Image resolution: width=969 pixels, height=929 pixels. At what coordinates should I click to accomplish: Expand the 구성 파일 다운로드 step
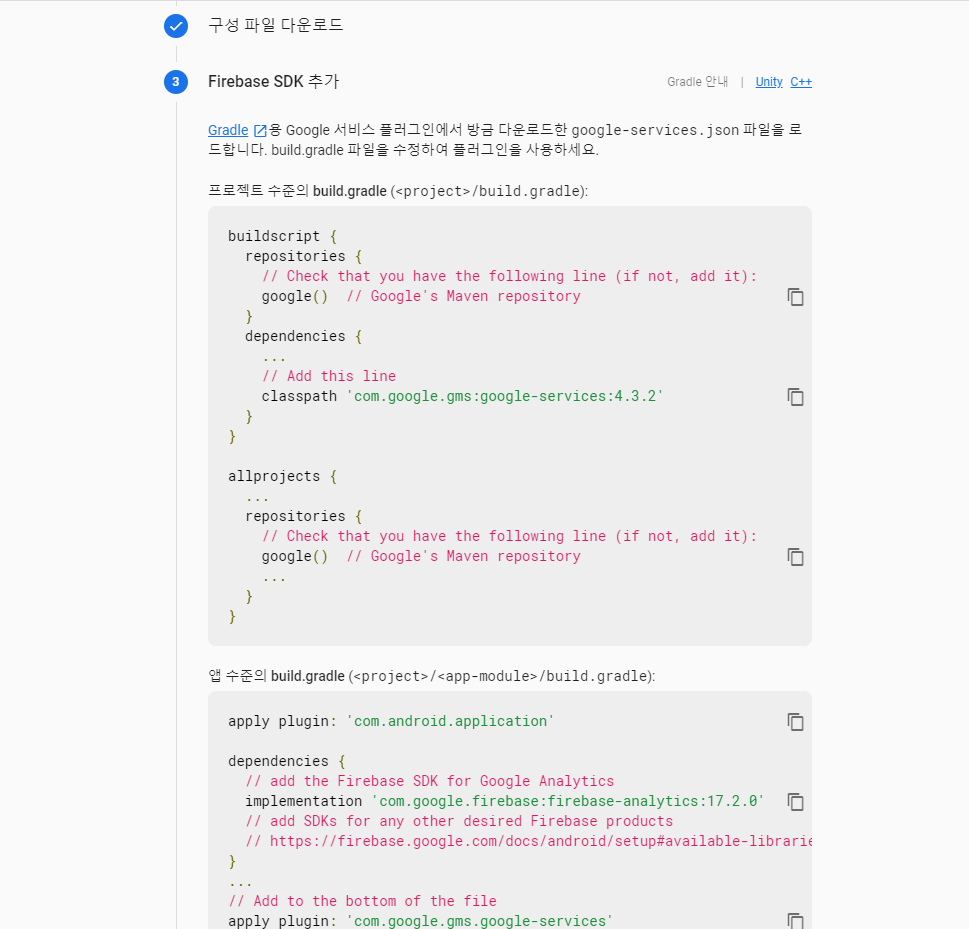tap(276, 25)
